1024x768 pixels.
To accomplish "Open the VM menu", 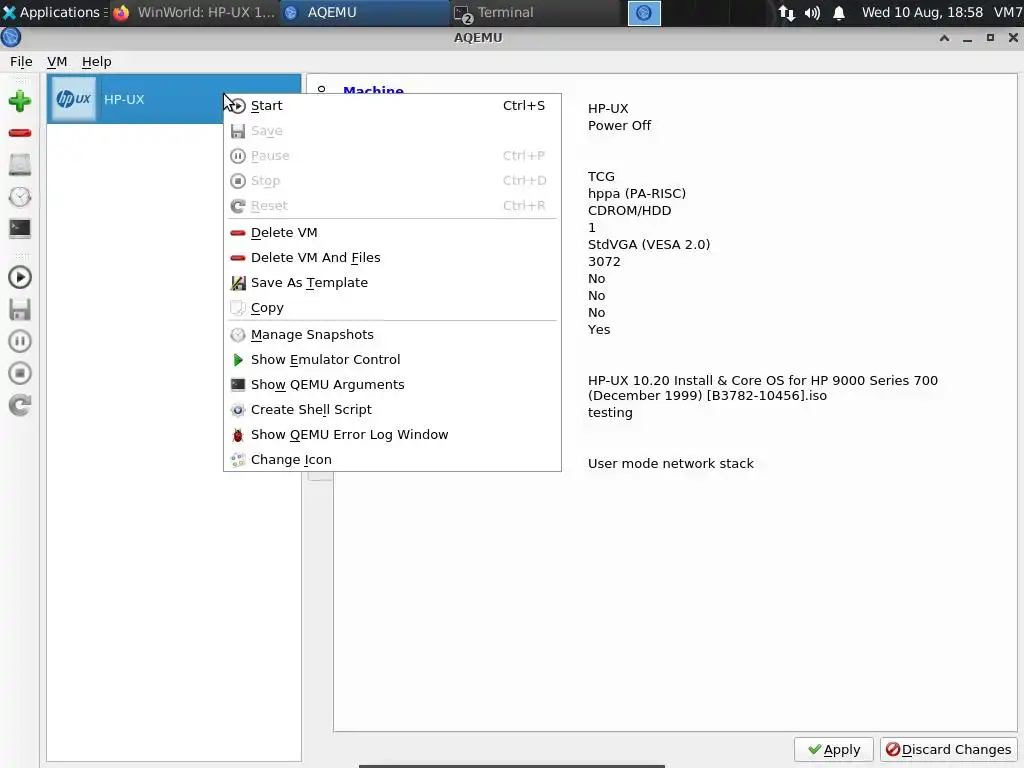I will pyautogui.click(x=57, y=61).
